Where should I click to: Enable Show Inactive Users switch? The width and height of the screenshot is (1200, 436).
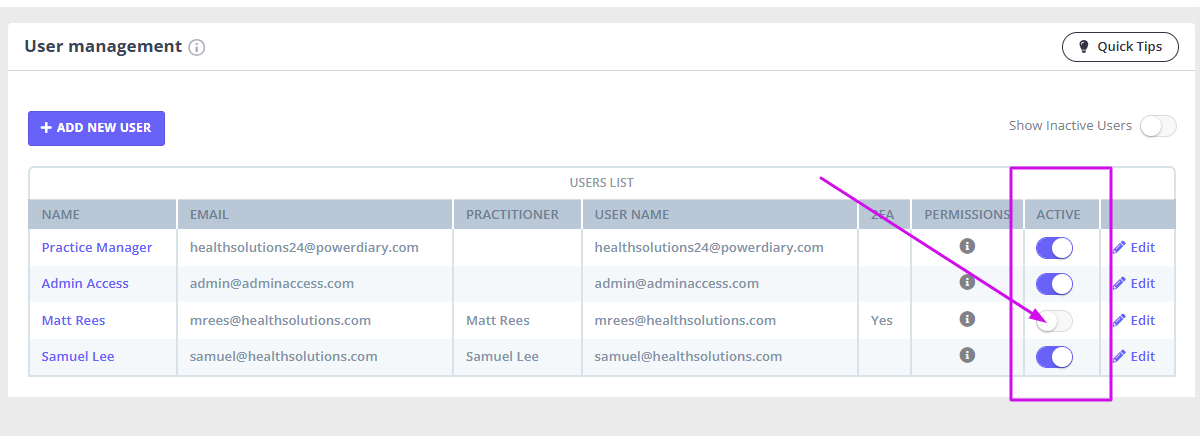pyautogui.click(x=1158, y=126)
